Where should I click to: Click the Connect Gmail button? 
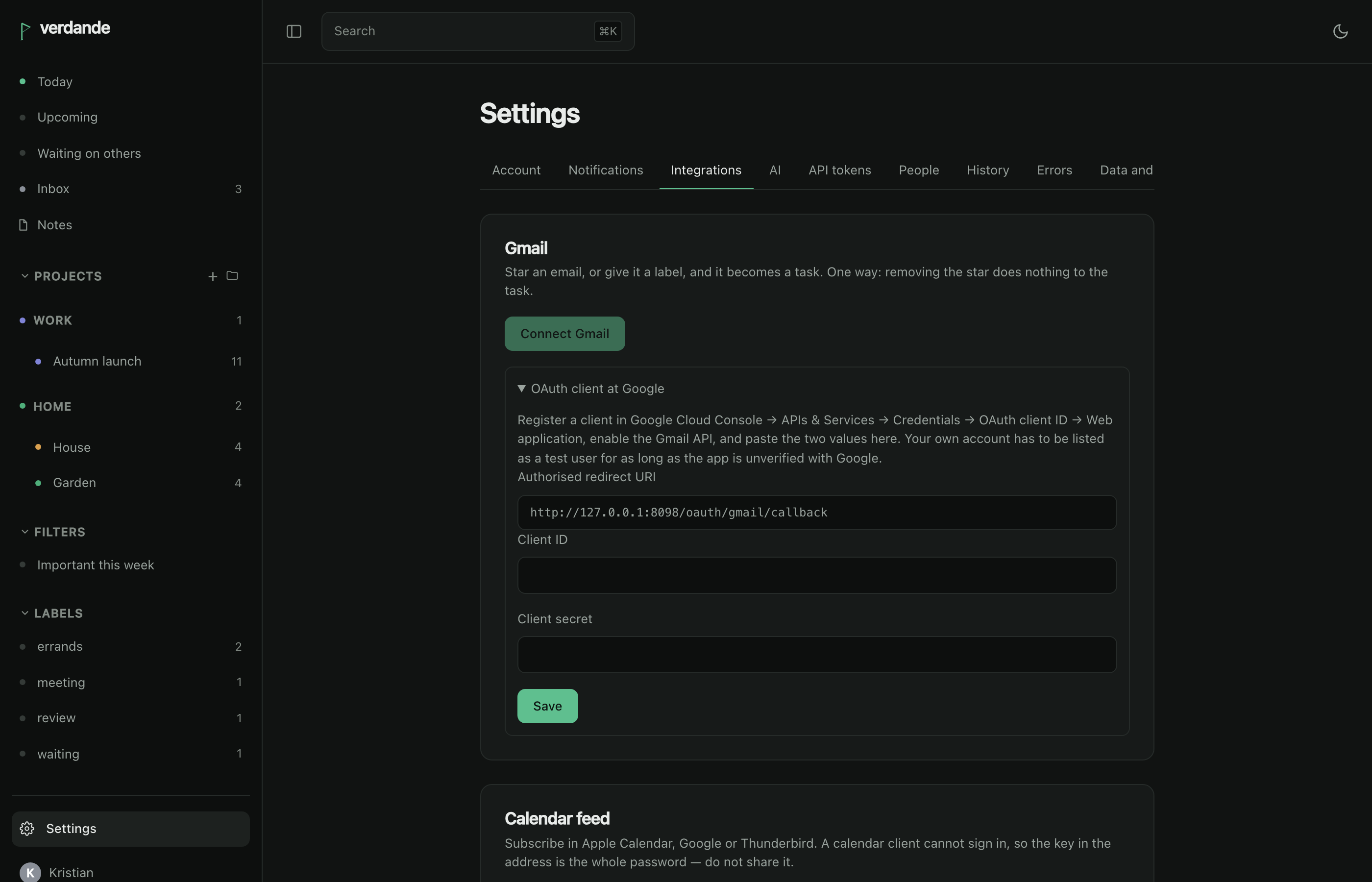point(564,333)
